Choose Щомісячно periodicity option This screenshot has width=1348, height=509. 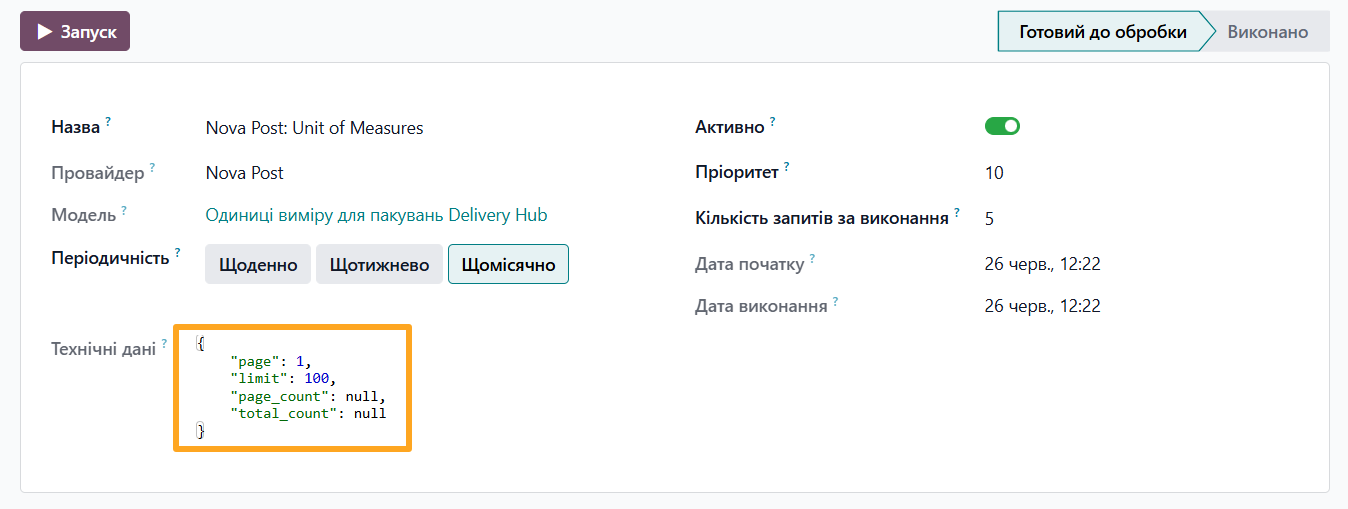(508, 264)
